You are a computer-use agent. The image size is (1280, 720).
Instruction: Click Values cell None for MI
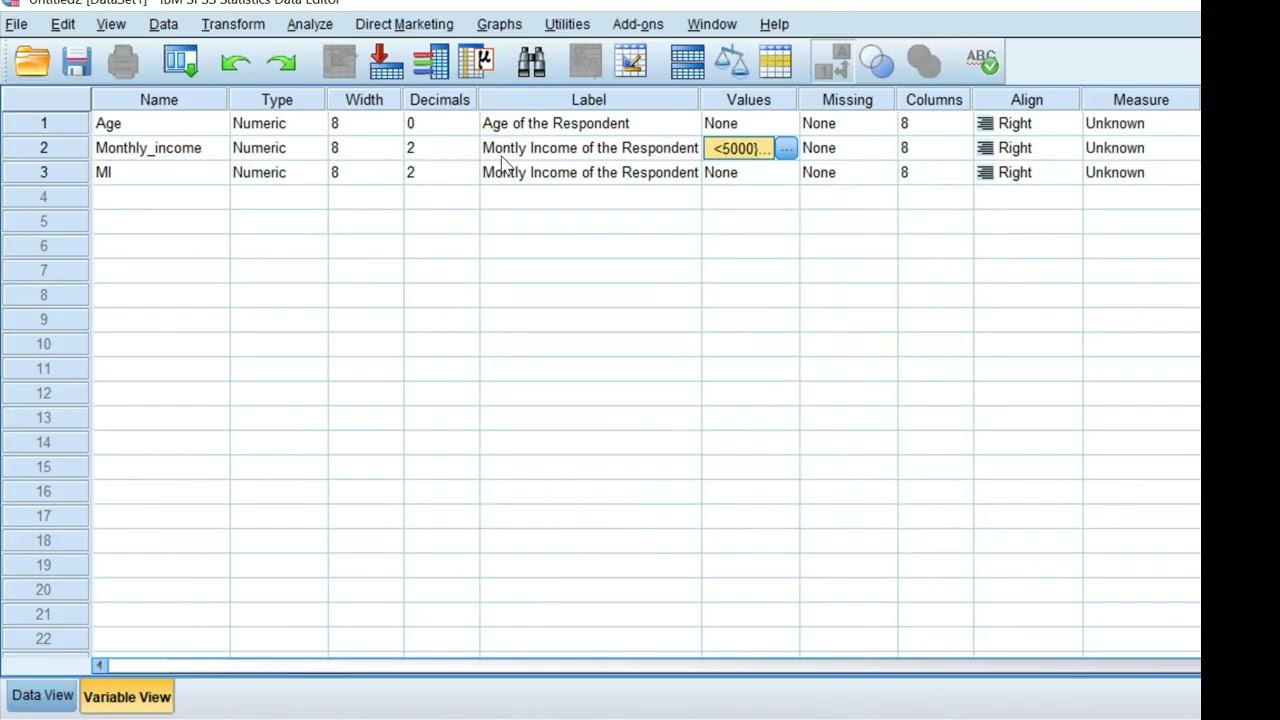[749, 172]
